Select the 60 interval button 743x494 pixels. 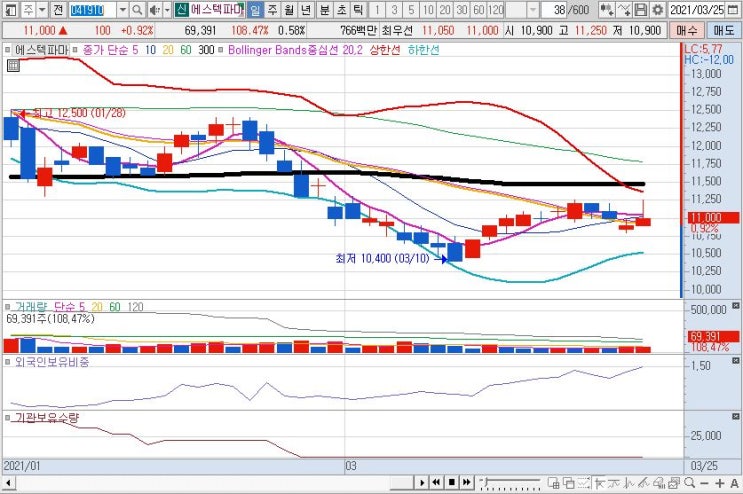(479, 9)
